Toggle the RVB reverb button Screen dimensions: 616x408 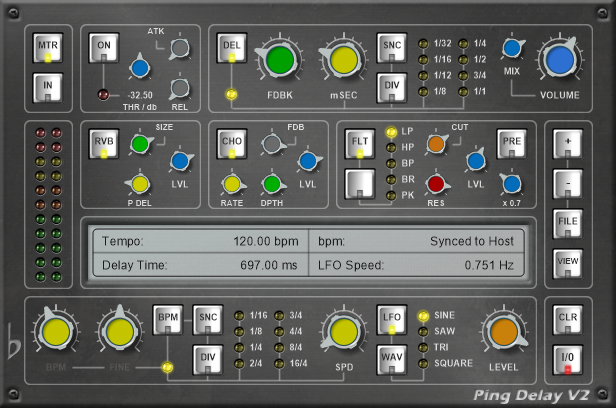[x=103, y=142]
